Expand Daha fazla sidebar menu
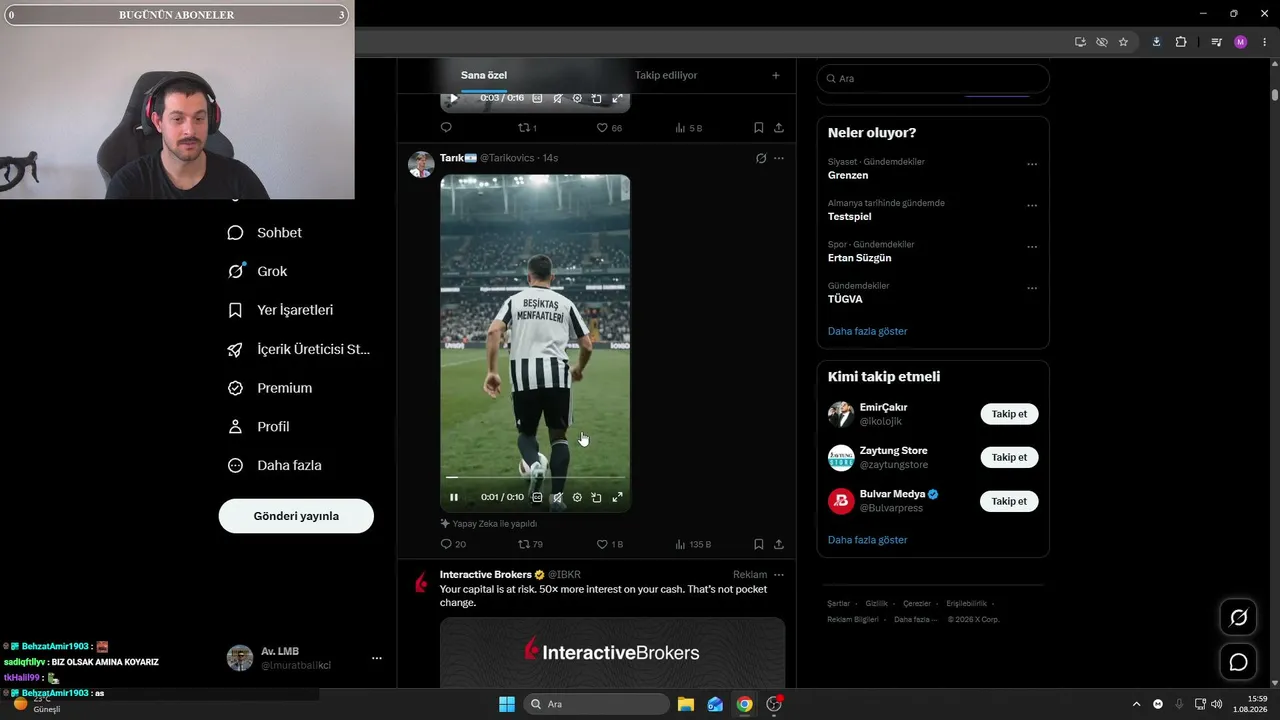The width and height of the screenshot is (1280, 720). [x=274, y=465]
